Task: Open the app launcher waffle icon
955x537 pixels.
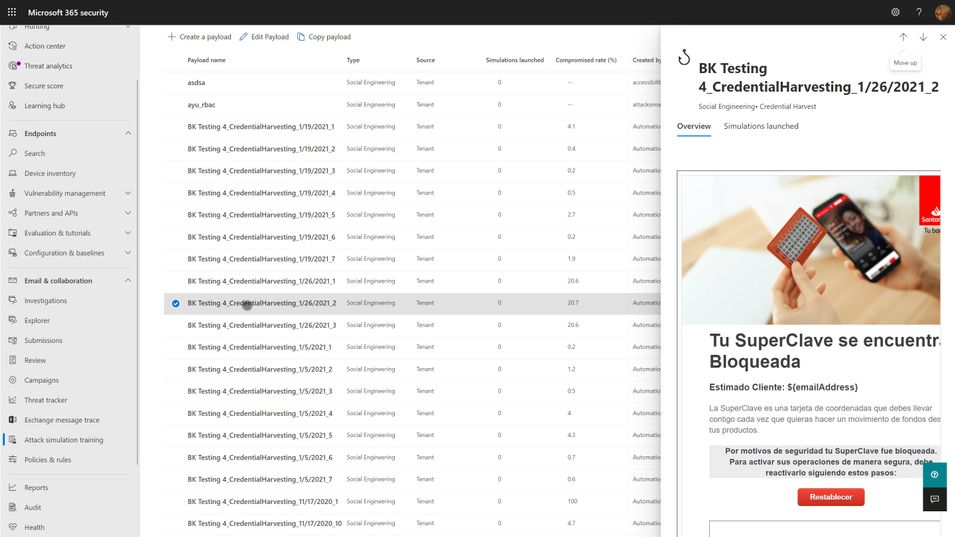Action: pyautogui.click(x=12, y=12)
